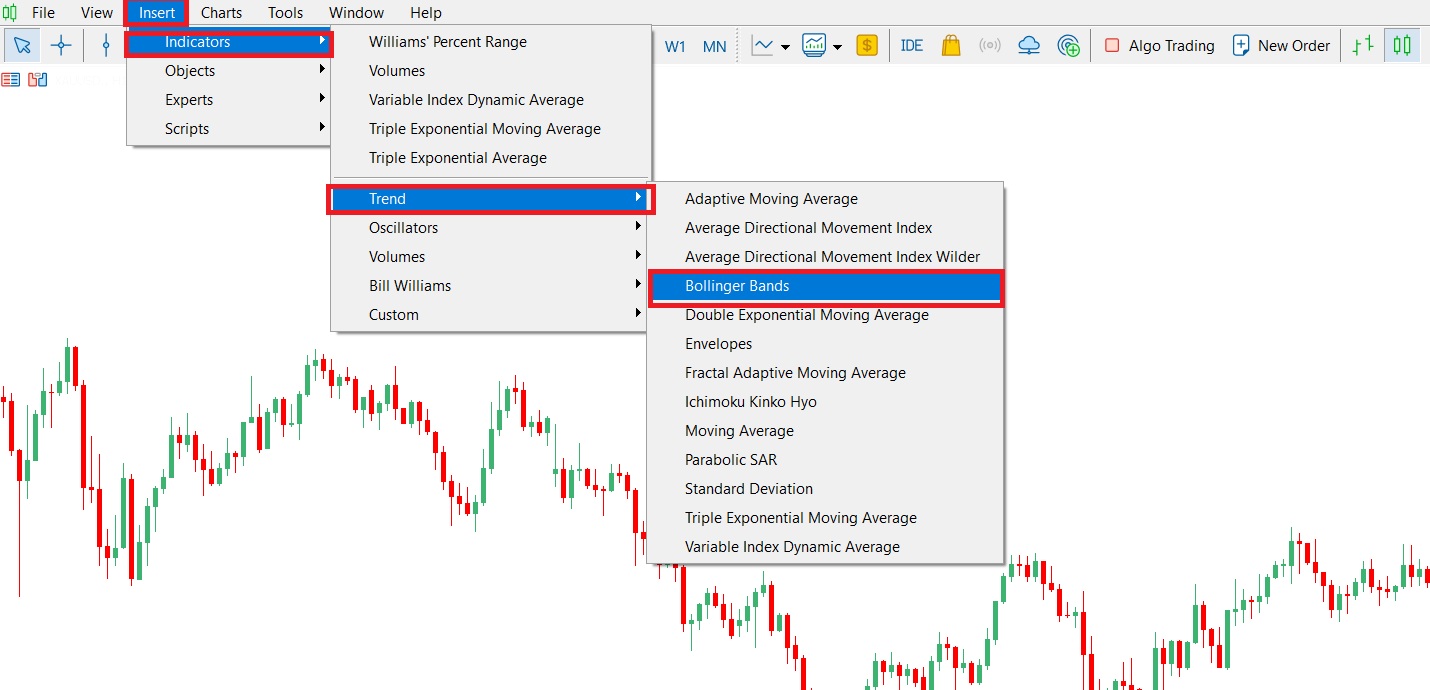Click the signals add icon beside cloud

1069,45
